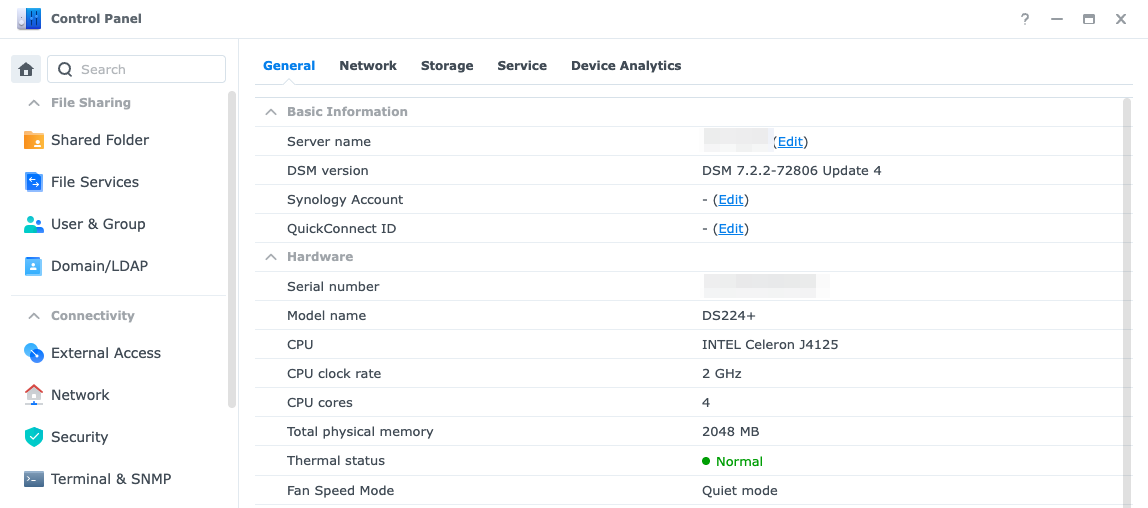Screen dimensions: 1148x508
Task: Close the Control Panel window
Action: tap(1121, 20)
